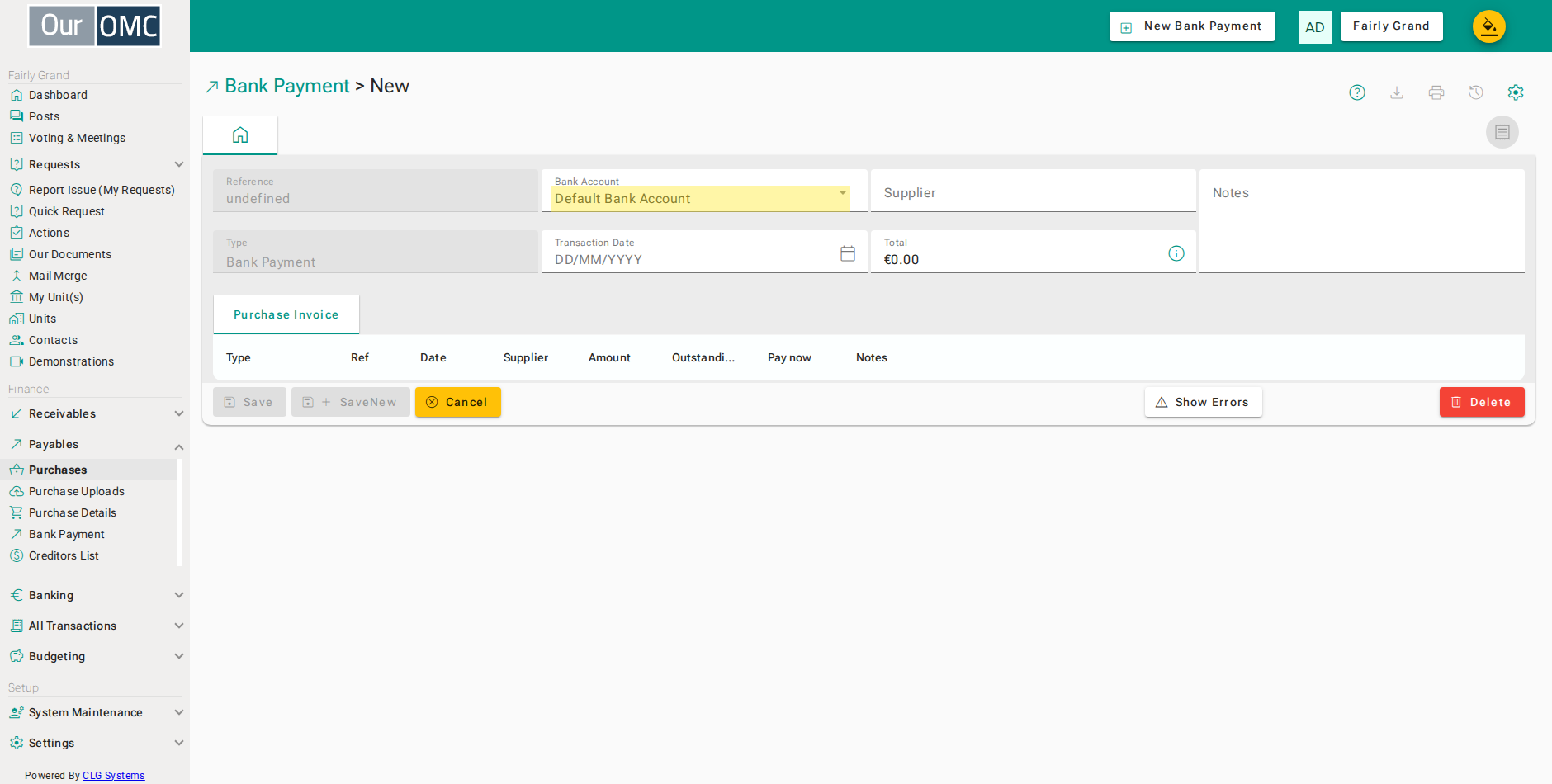Image resolution: width=1552 pixels, height=784 pixels.
Task: Click the print icon
Action: [1436, 92]
